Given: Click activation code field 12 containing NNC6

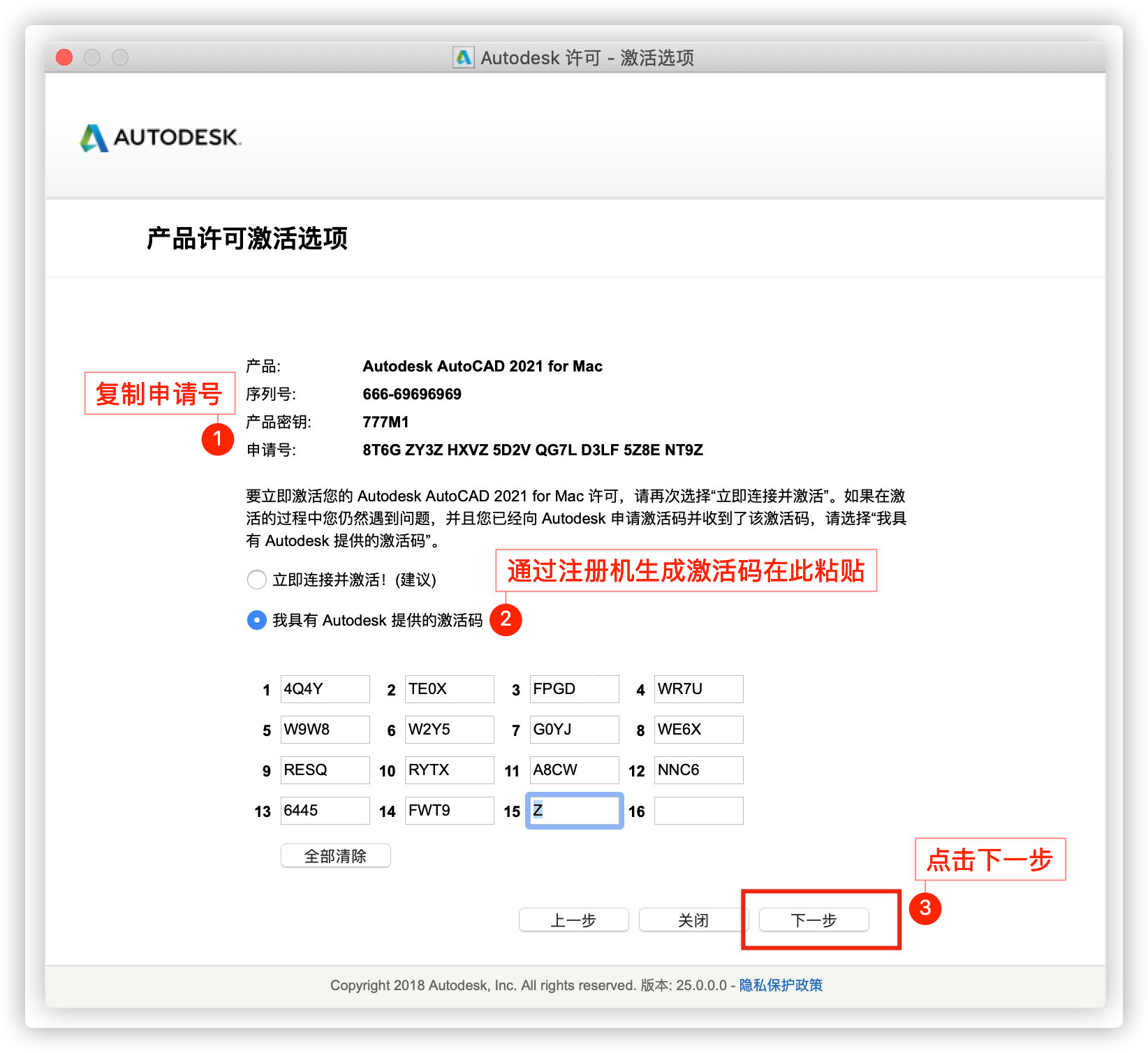Looking at the screenshot, I should pyautogui.click(x=698, y=770).
